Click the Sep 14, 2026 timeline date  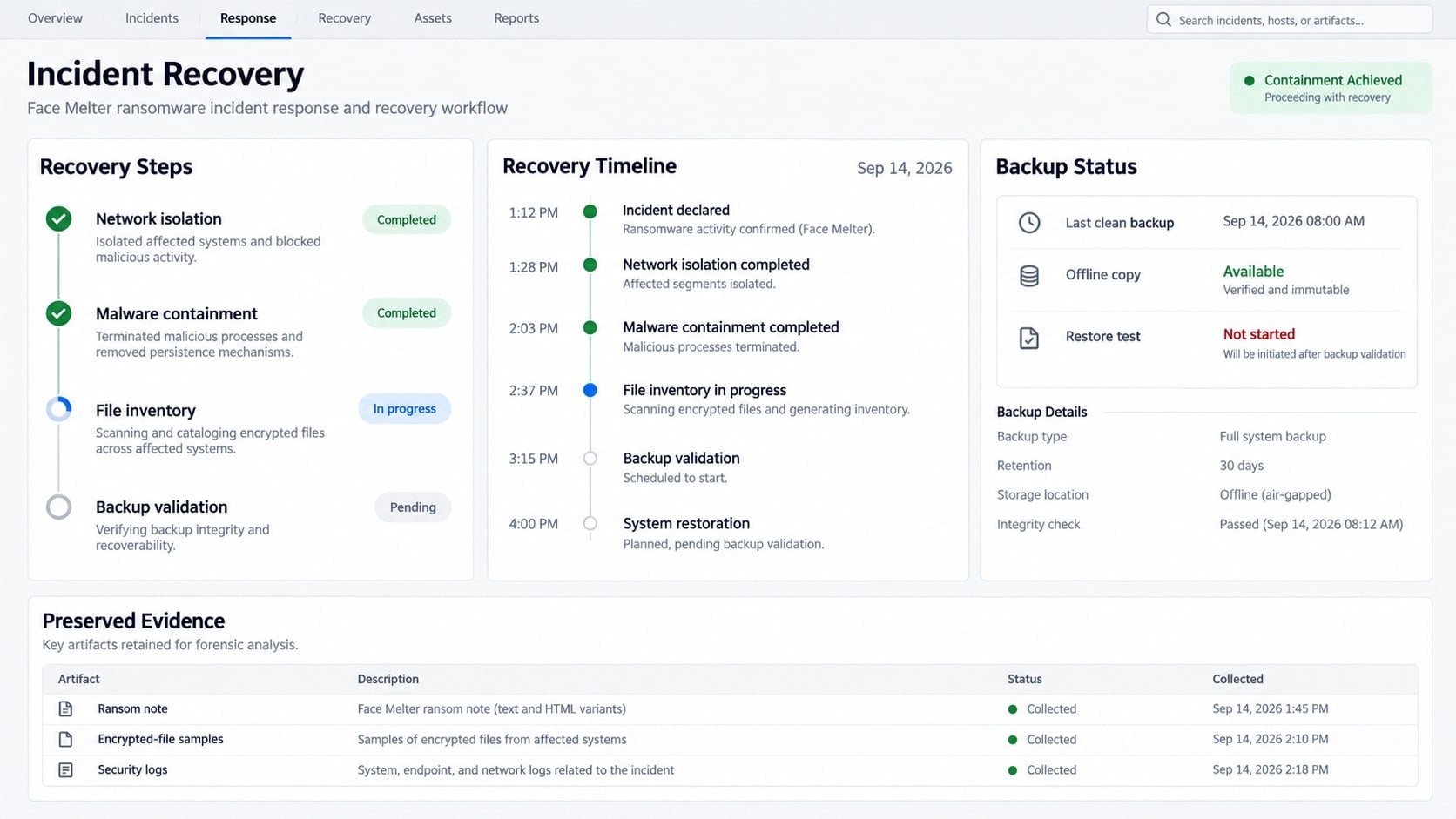coord(905,168)
